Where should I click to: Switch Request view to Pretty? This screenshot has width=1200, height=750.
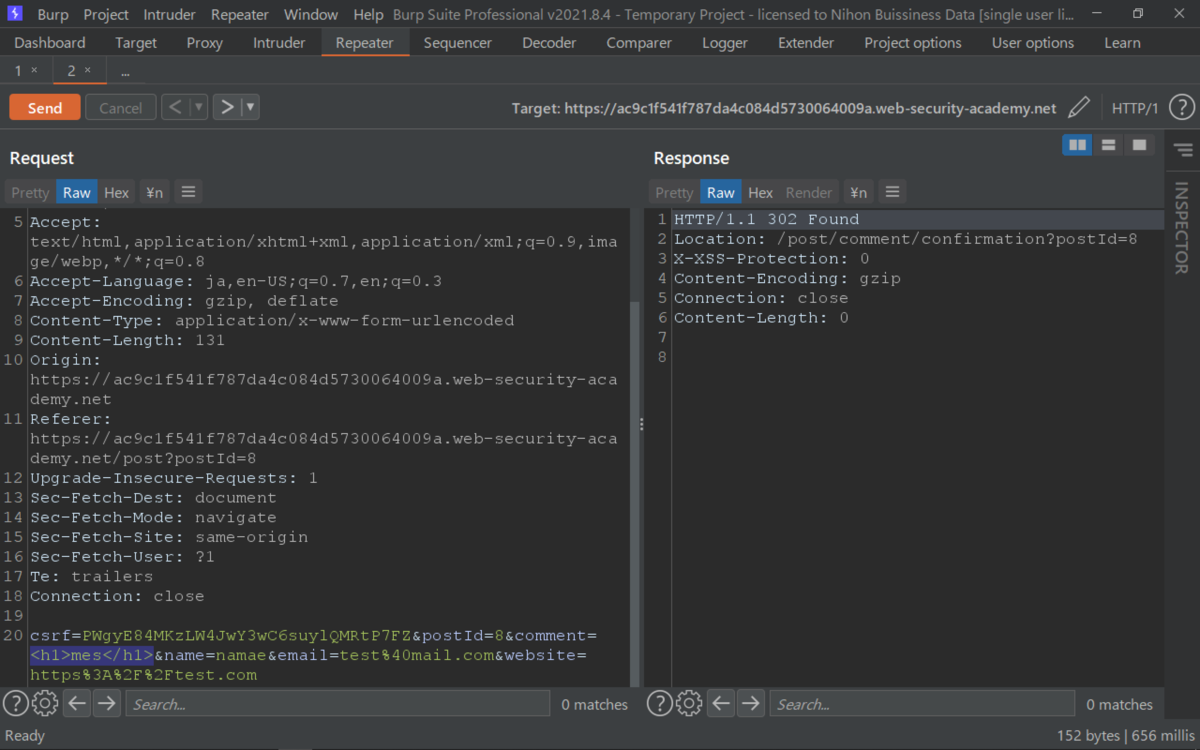coord(30,192)
